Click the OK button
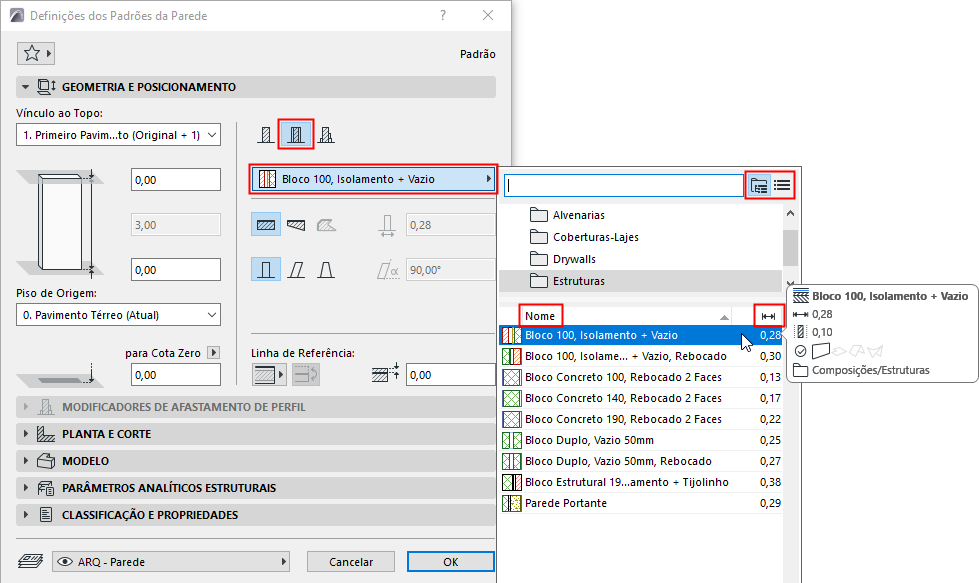979x583 pixels. coord(451,562)
